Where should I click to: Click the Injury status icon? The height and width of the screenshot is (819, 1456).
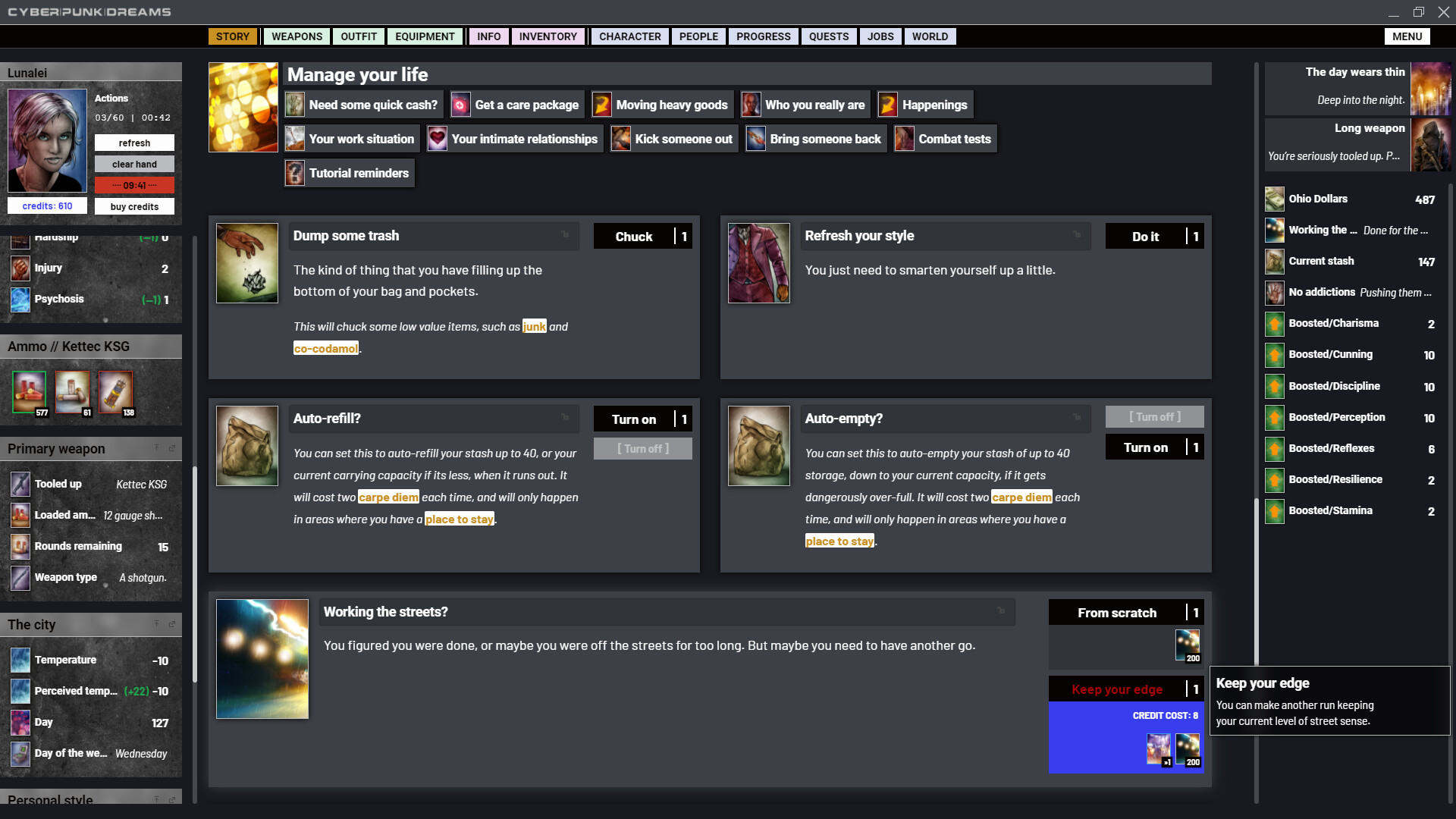(20, 268)
